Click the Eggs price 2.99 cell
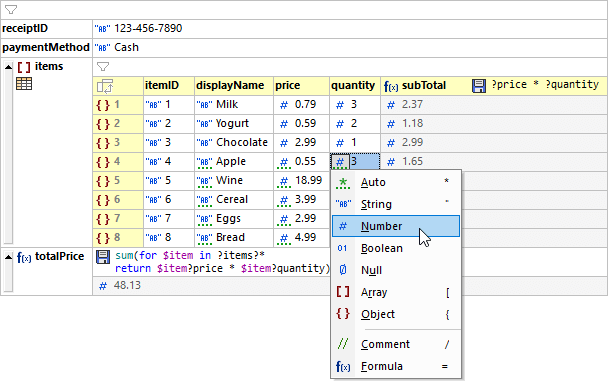 pyautogui.click(x=301, y=219)
